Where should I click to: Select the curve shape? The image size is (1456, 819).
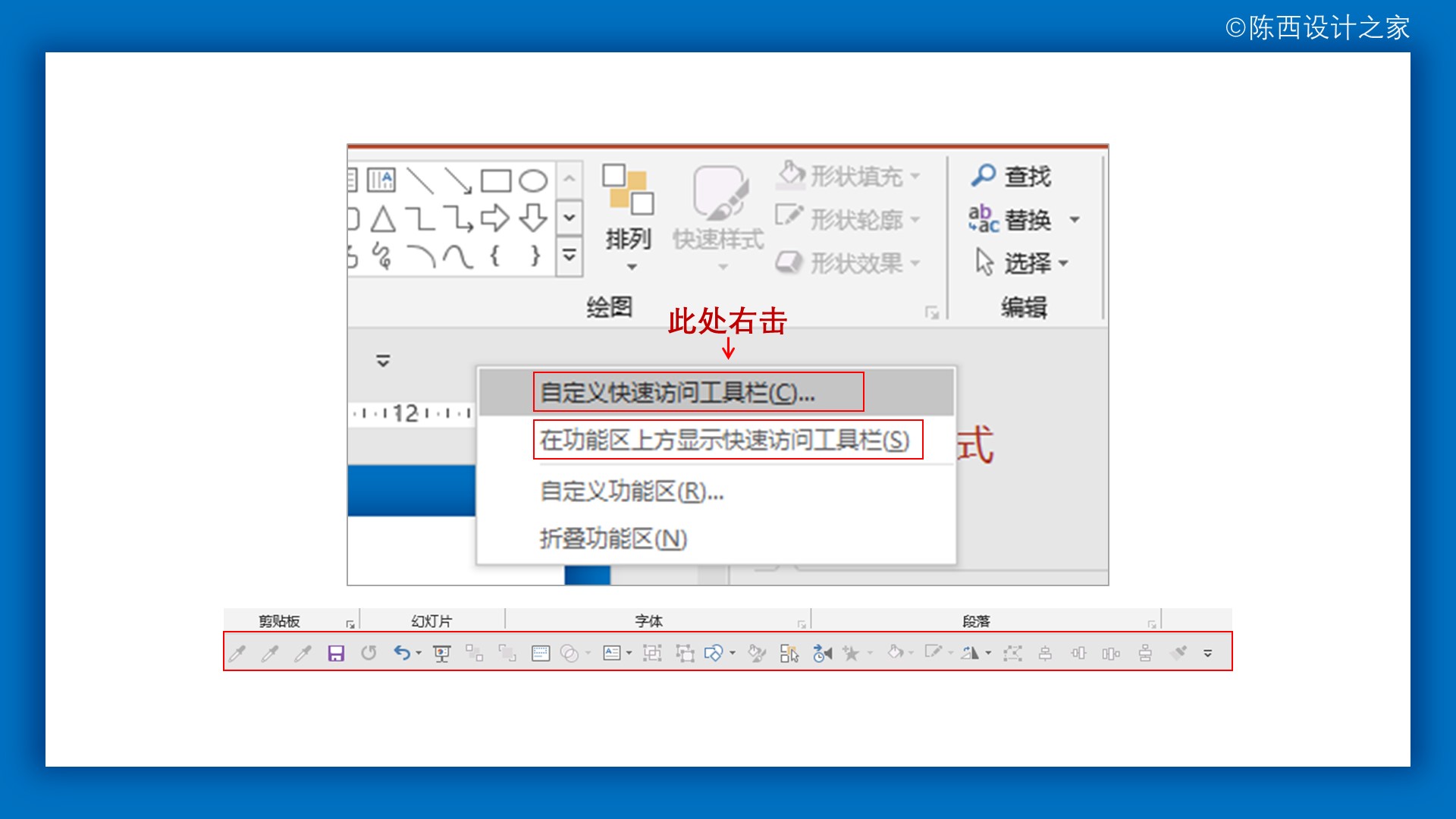click(458, 256)
